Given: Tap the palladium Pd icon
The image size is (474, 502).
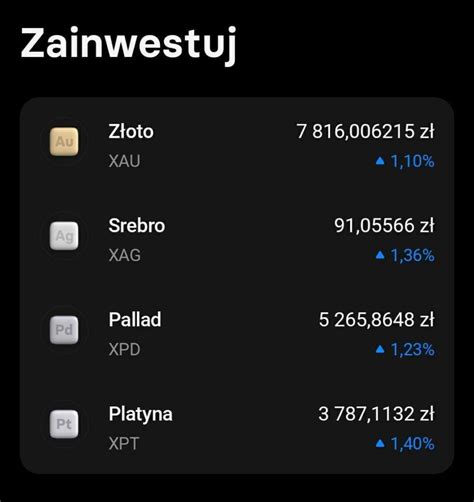Looking at the screenshot, I should click(64, 330).
